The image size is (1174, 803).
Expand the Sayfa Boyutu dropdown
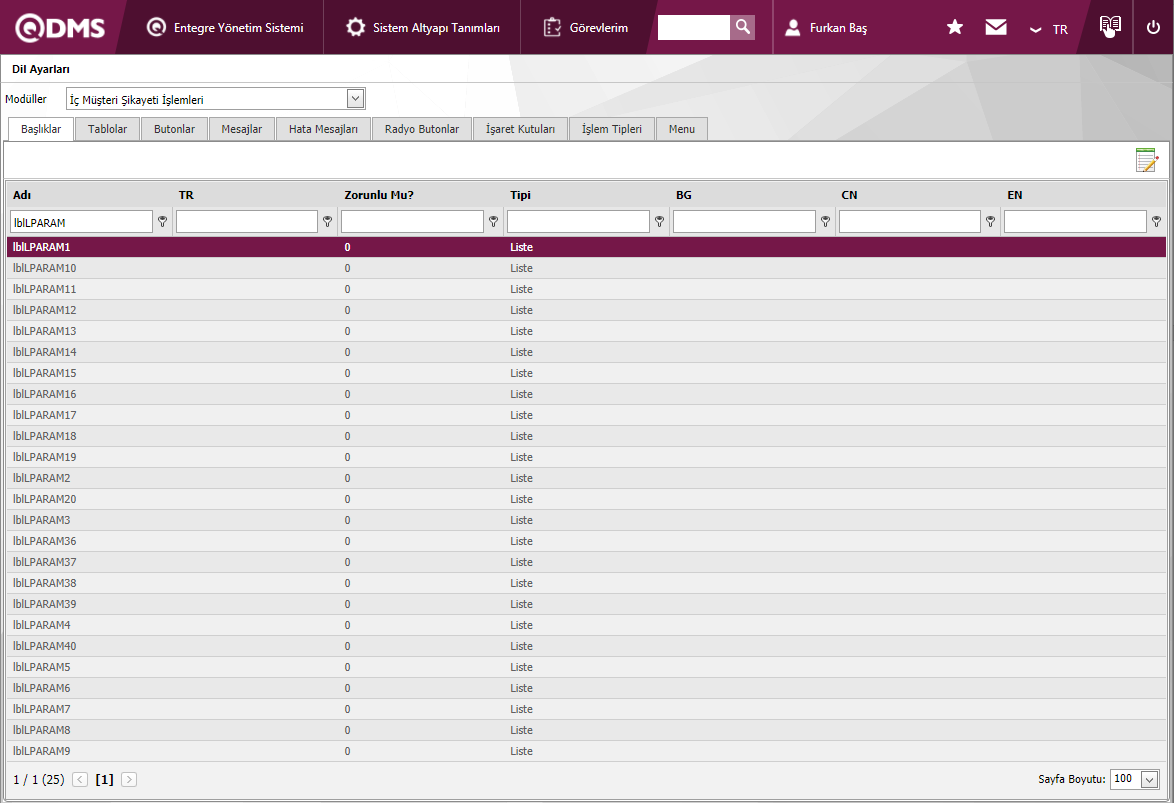1149,780
